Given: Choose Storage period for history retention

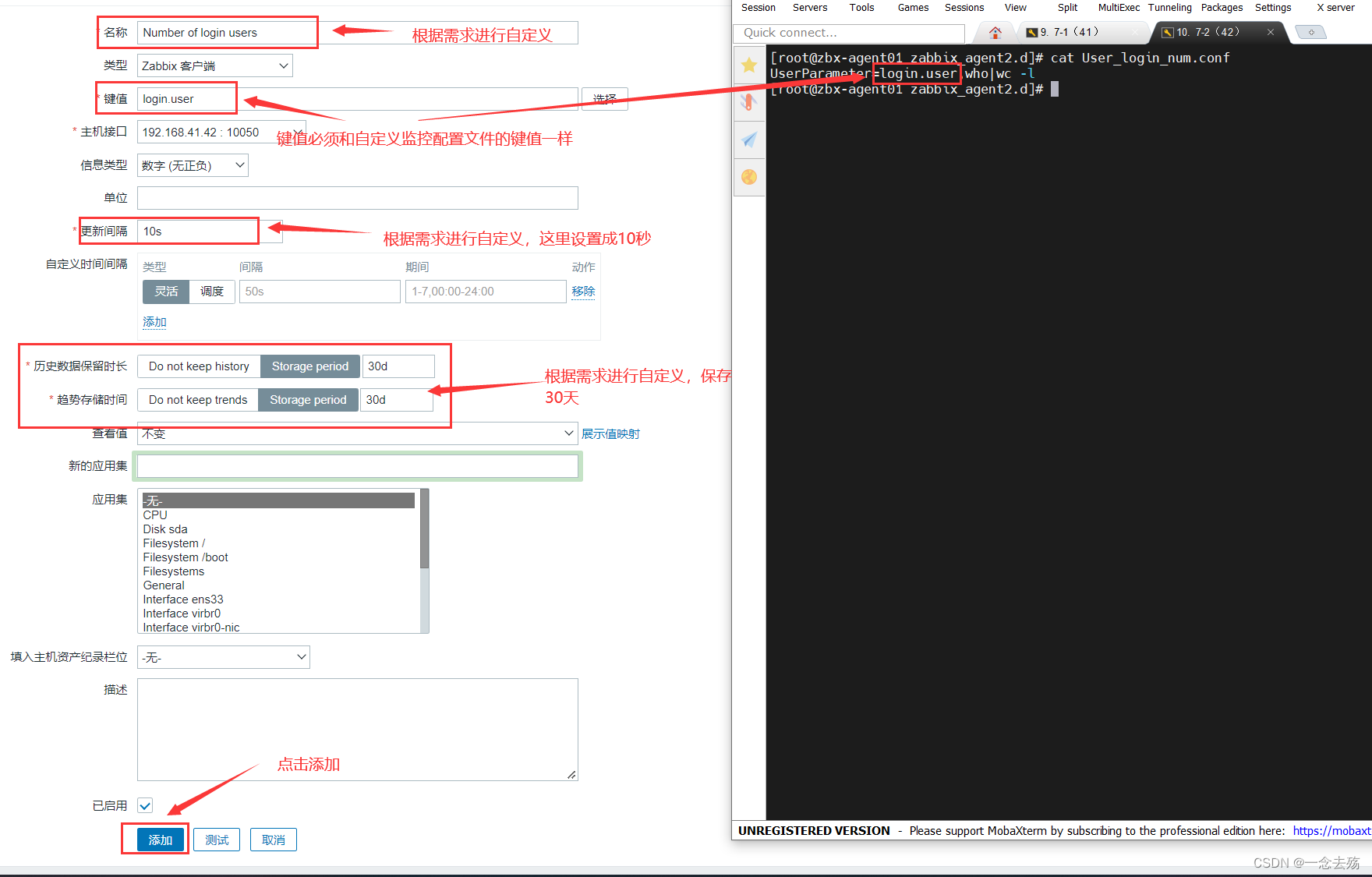Looking at the screenshot, I should pos(309,366).
